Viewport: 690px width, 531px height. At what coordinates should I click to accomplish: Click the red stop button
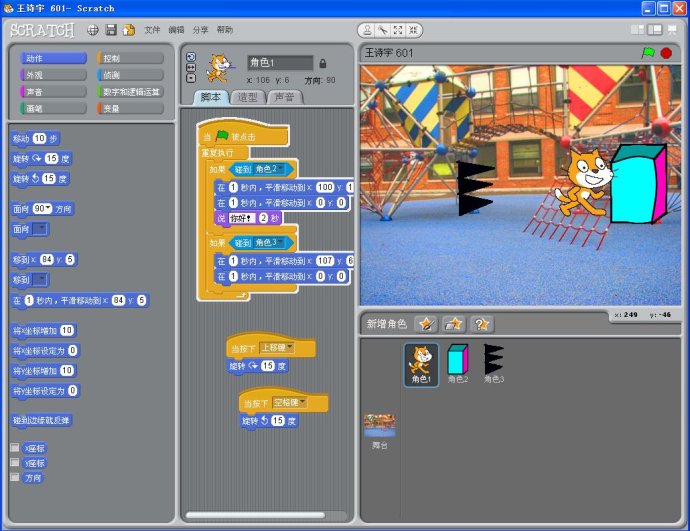(666, 53)
